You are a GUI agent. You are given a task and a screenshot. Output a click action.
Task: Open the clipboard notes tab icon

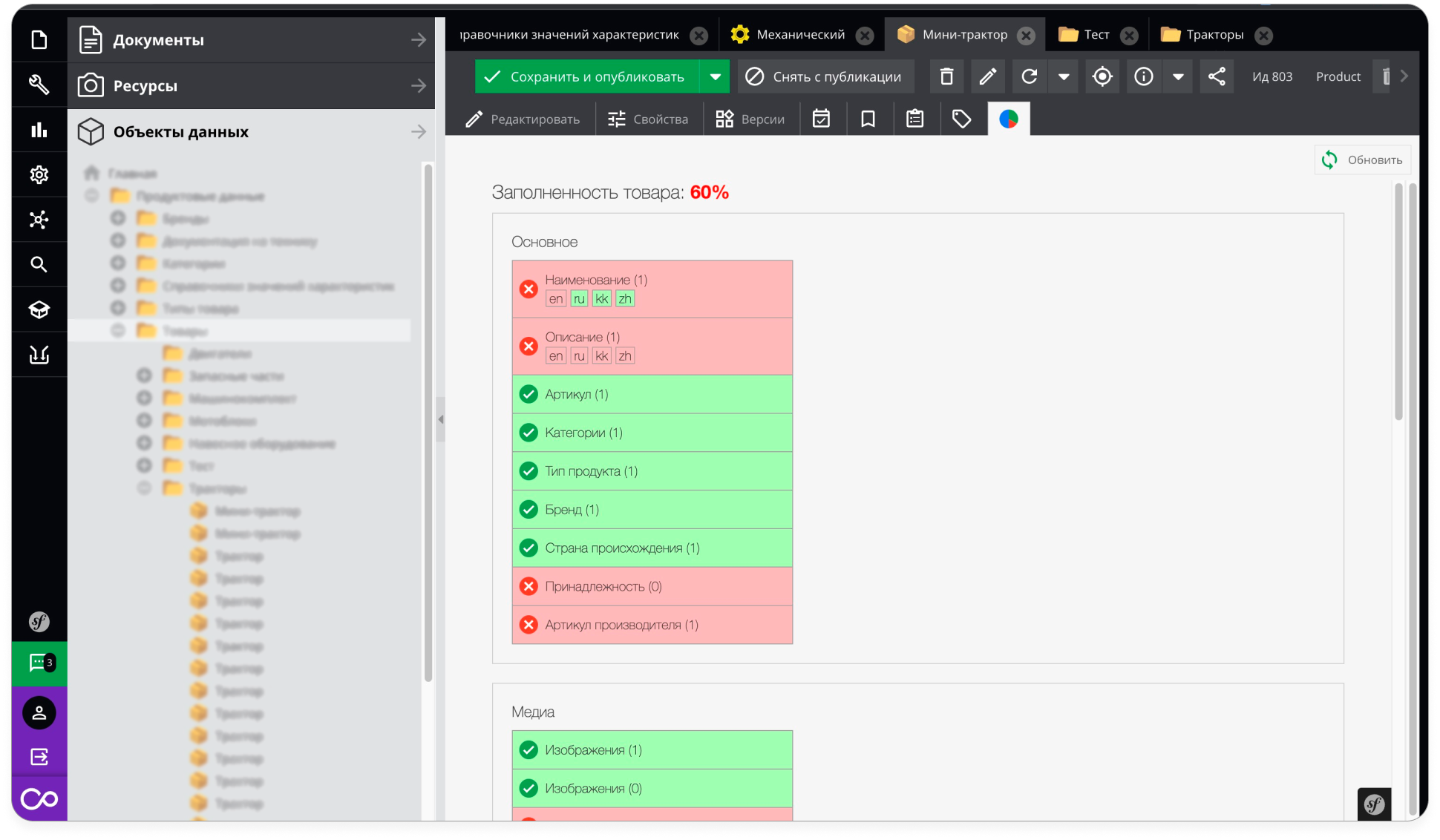tap(915, 119)
